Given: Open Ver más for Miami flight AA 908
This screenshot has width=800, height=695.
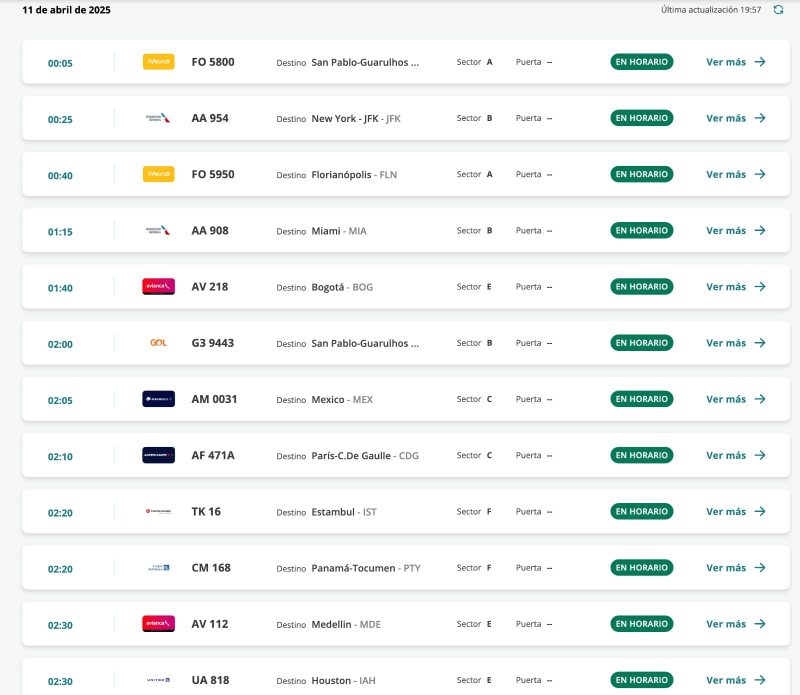Looking at the screenshot, I should click(735, 230).
